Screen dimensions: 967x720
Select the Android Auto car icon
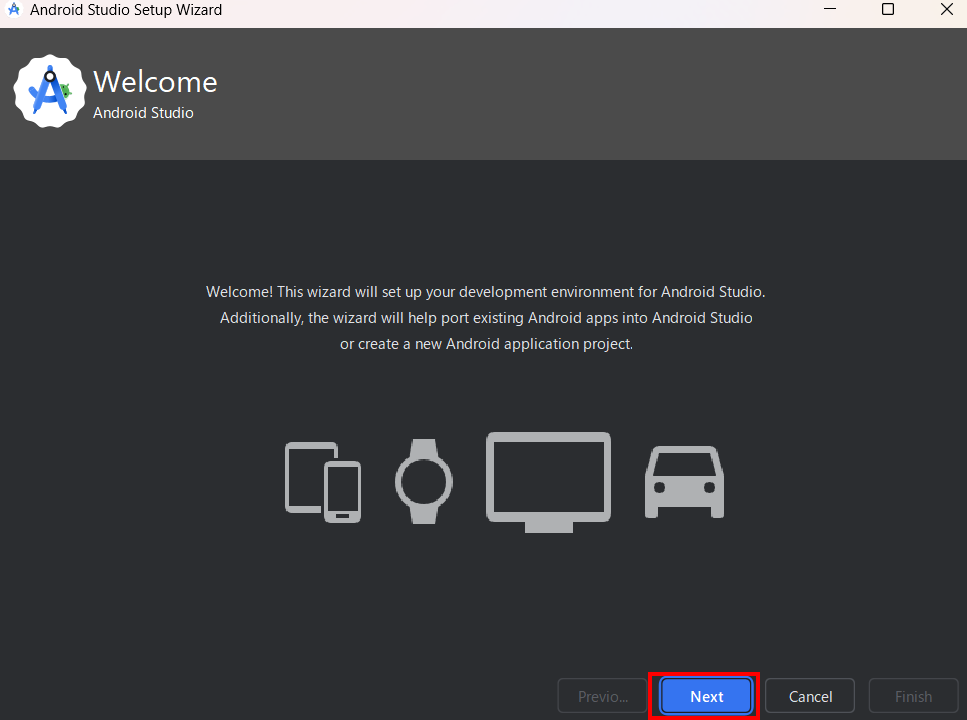point(684,481)
